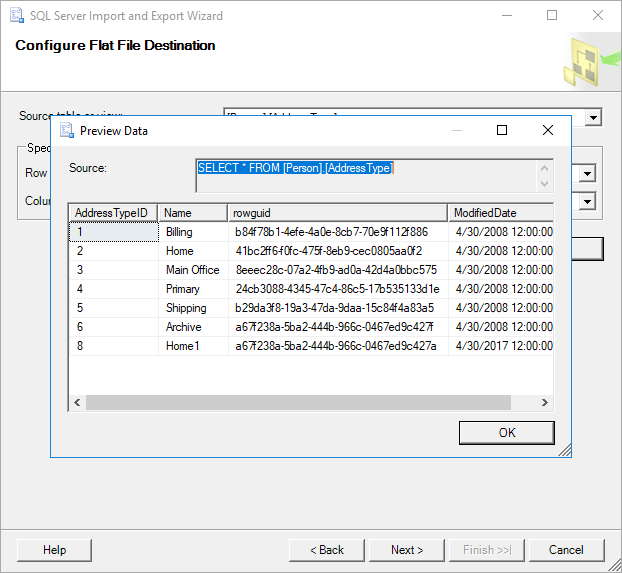
Task: Click the 4/30/2017 ModifiedDate cell
Action: click(501, 346)
